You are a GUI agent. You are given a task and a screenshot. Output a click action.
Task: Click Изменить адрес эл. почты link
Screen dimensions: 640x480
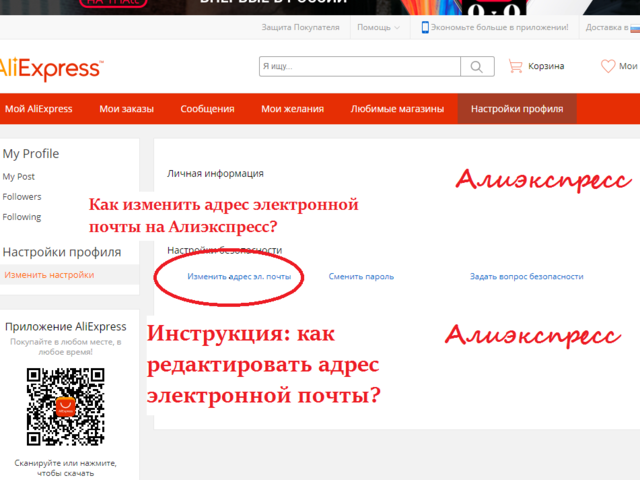click(x=239, y=276)
